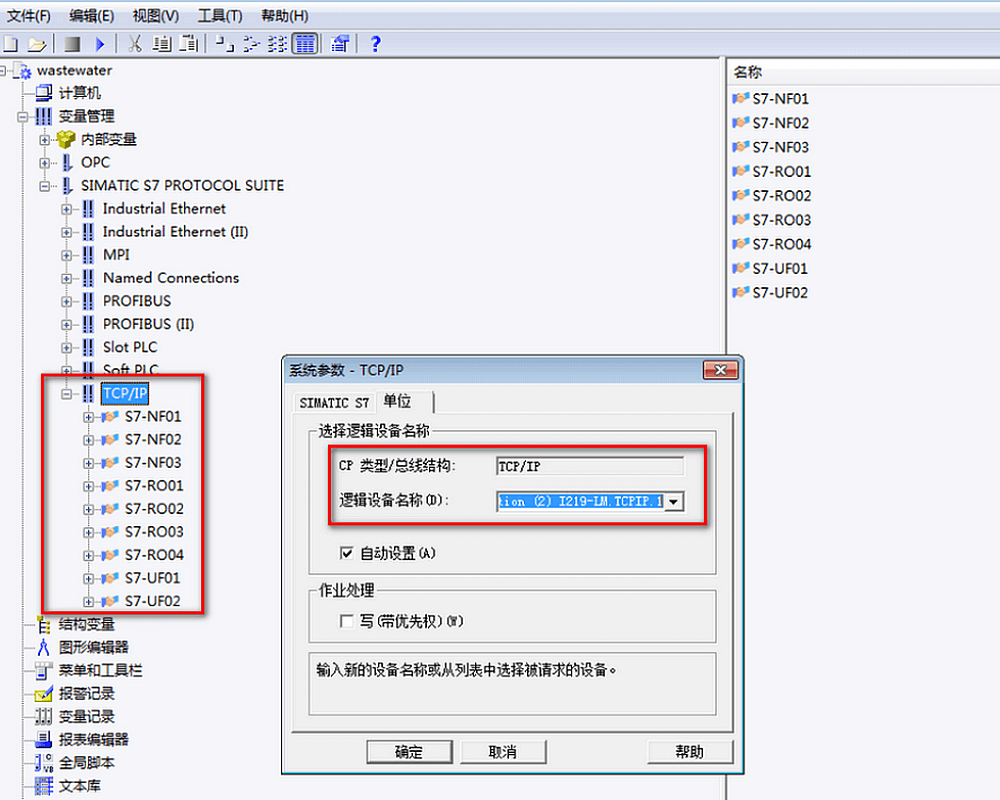Viewport: 1000px width, 800px height.
Task: Select 报警记录 in the project tree
Action: (86, 693)
